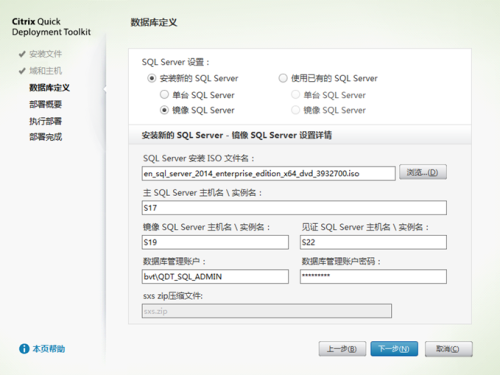500x375 pixels.
Task: Click 下一步(N) next button
Action: click(394, 349)
